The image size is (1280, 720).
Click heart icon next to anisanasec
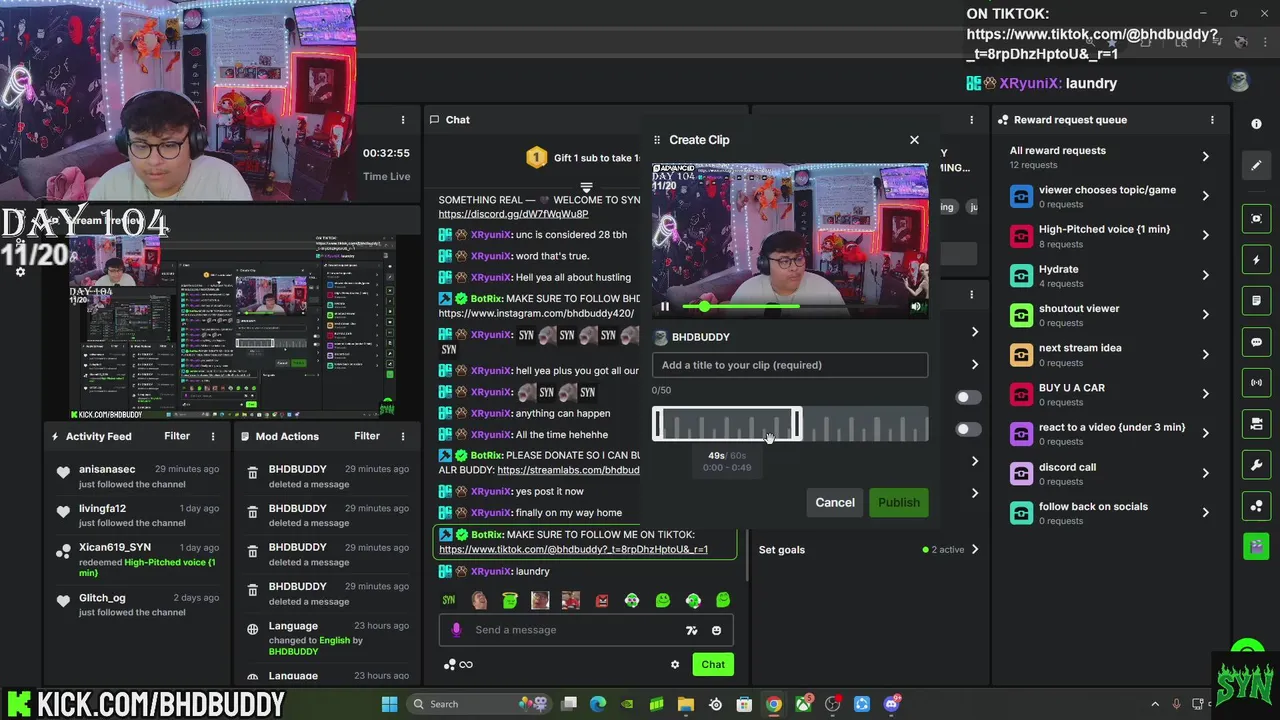(63, 472)
